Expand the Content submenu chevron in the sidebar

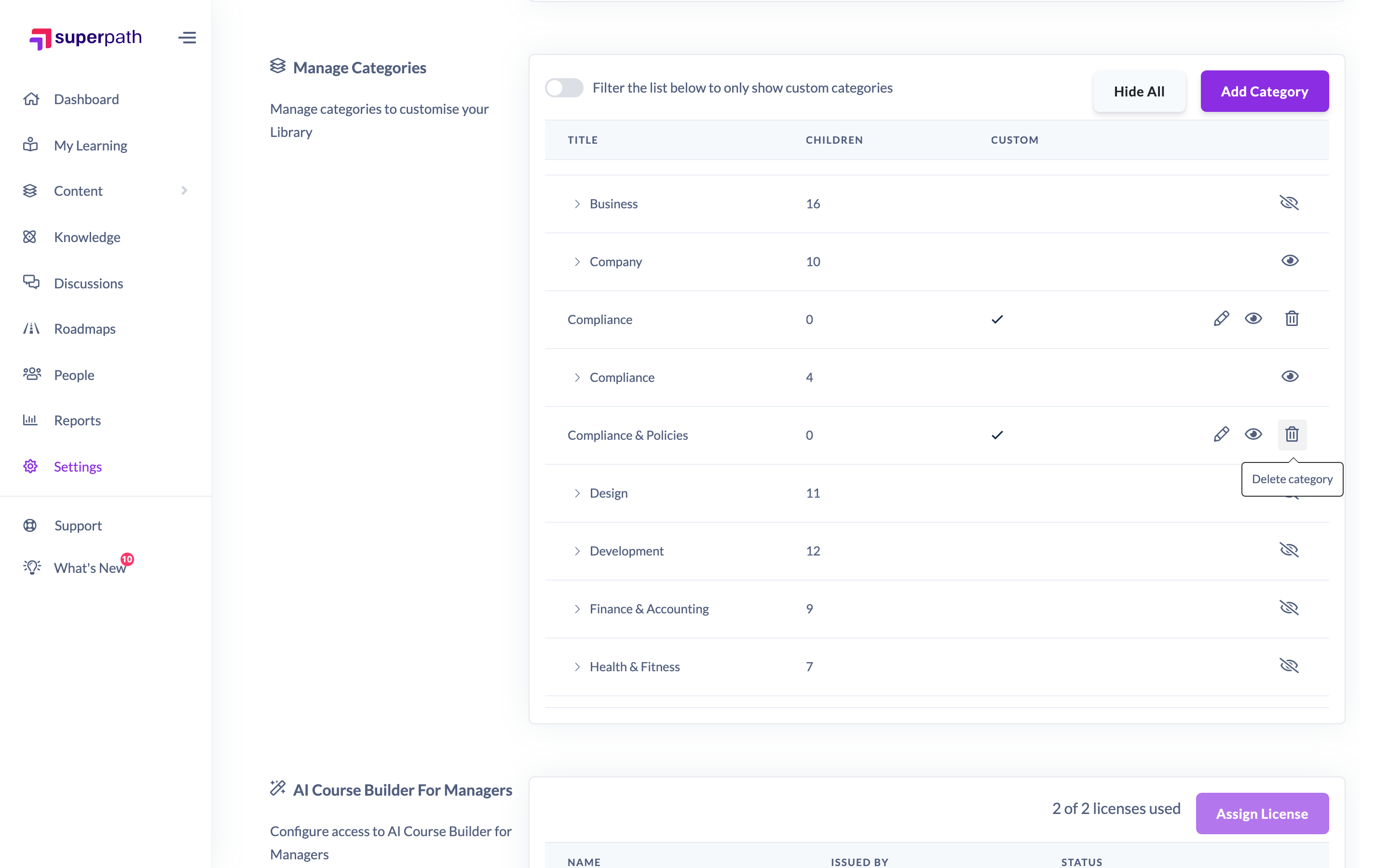pyautogui.click(x=184, y=190)
